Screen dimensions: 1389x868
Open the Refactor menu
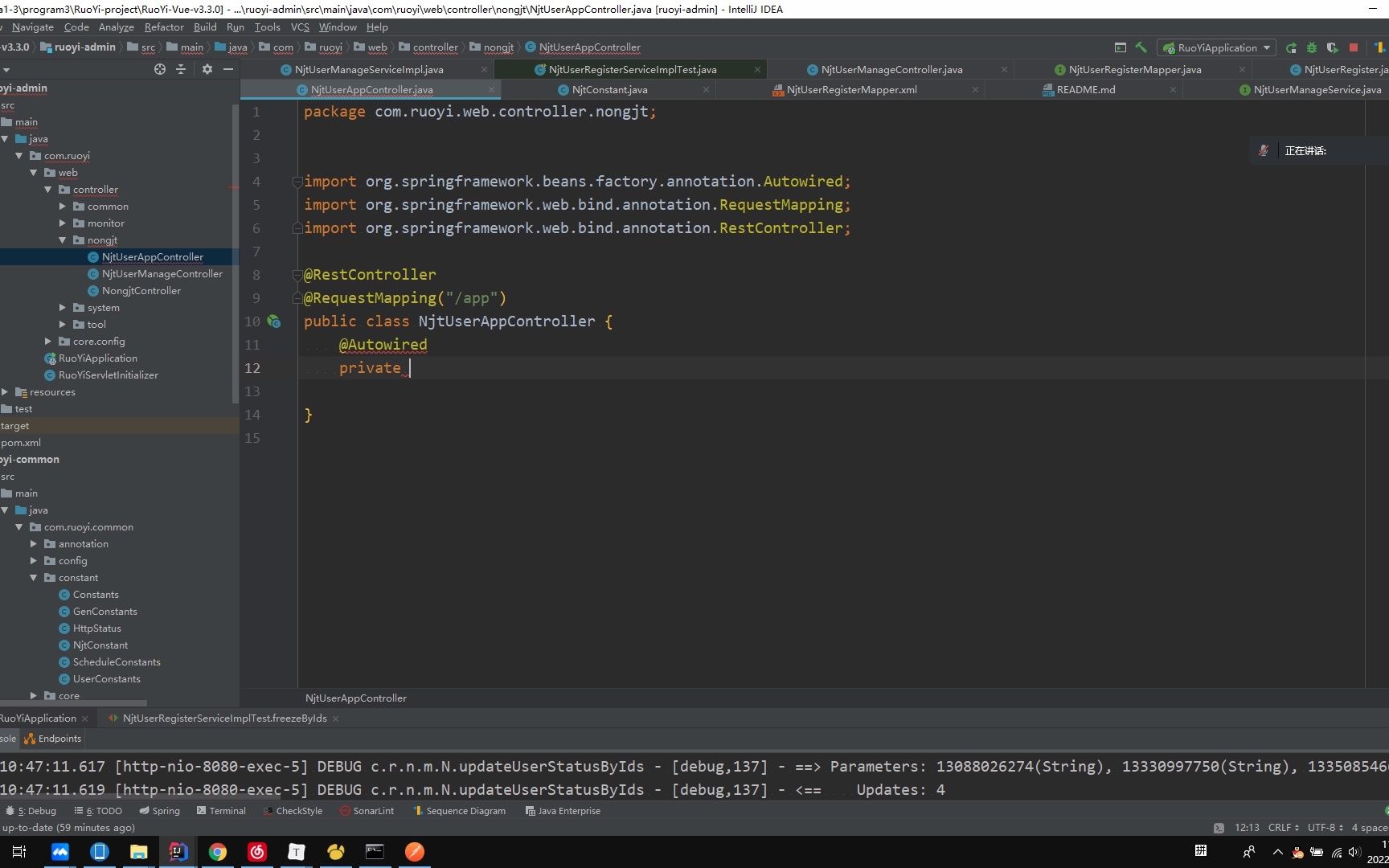pyautogui.click(x=164, y=27)
